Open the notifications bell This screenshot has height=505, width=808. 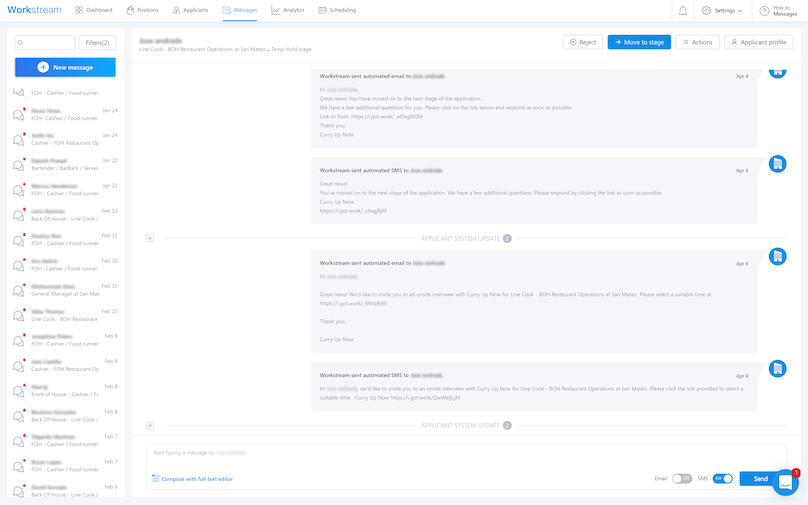click(x=683, y=10)
